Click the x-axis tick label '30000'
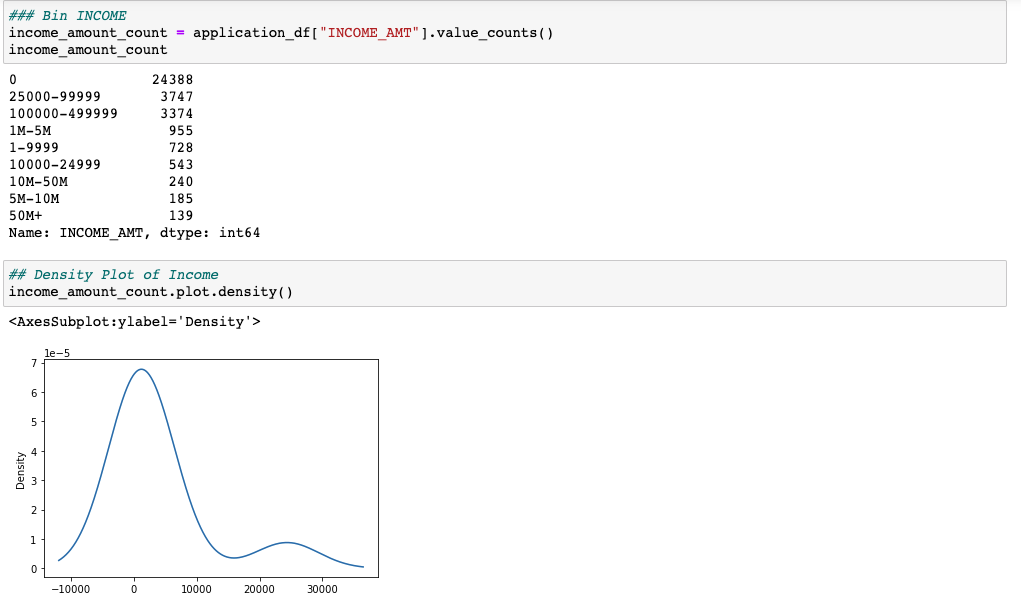The width and height of the screenshot is (1021, 614). [322, 589]
